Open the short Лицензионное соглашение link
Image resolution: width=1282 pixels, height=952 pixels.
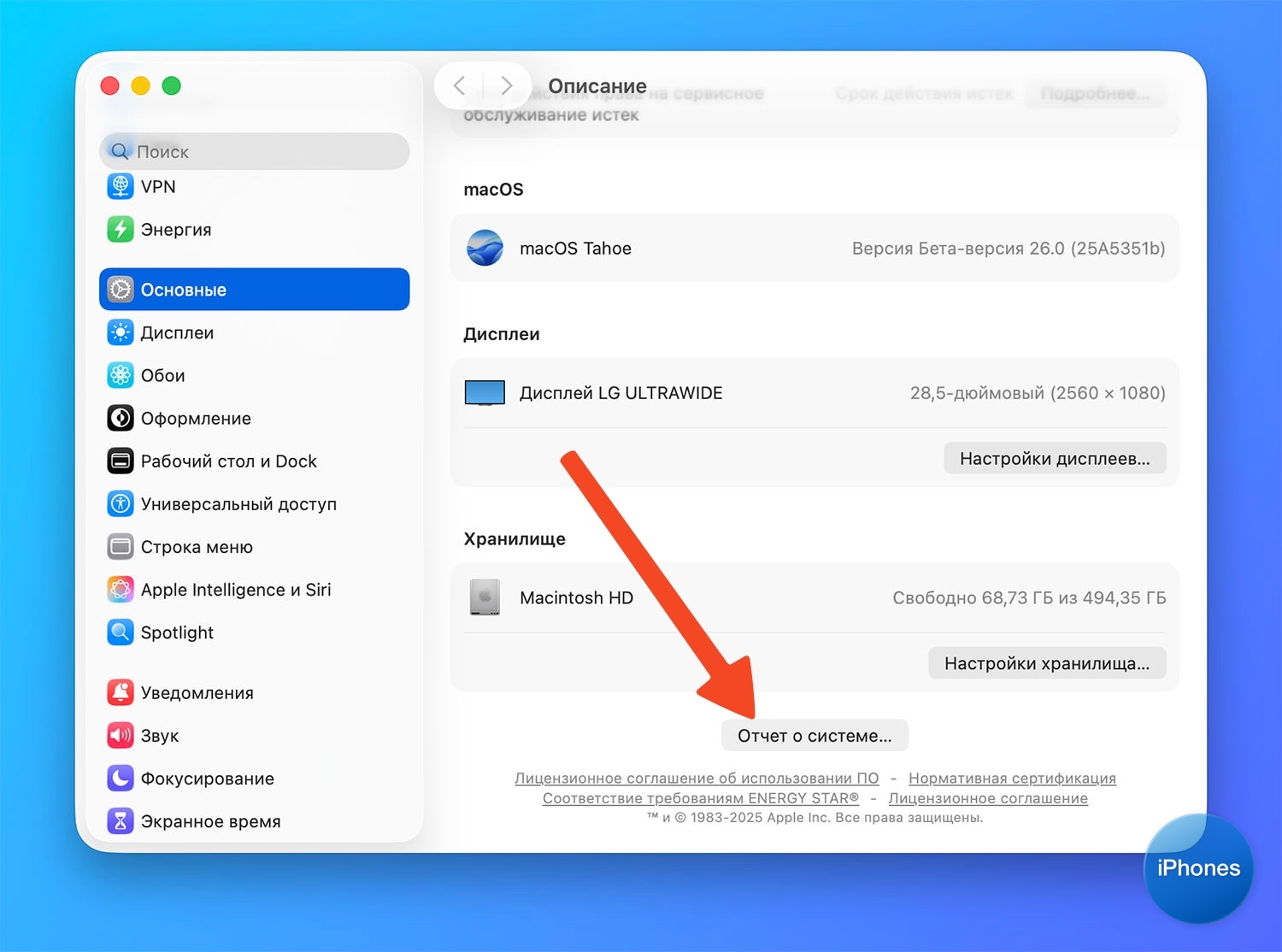click(x=988, y=798)
